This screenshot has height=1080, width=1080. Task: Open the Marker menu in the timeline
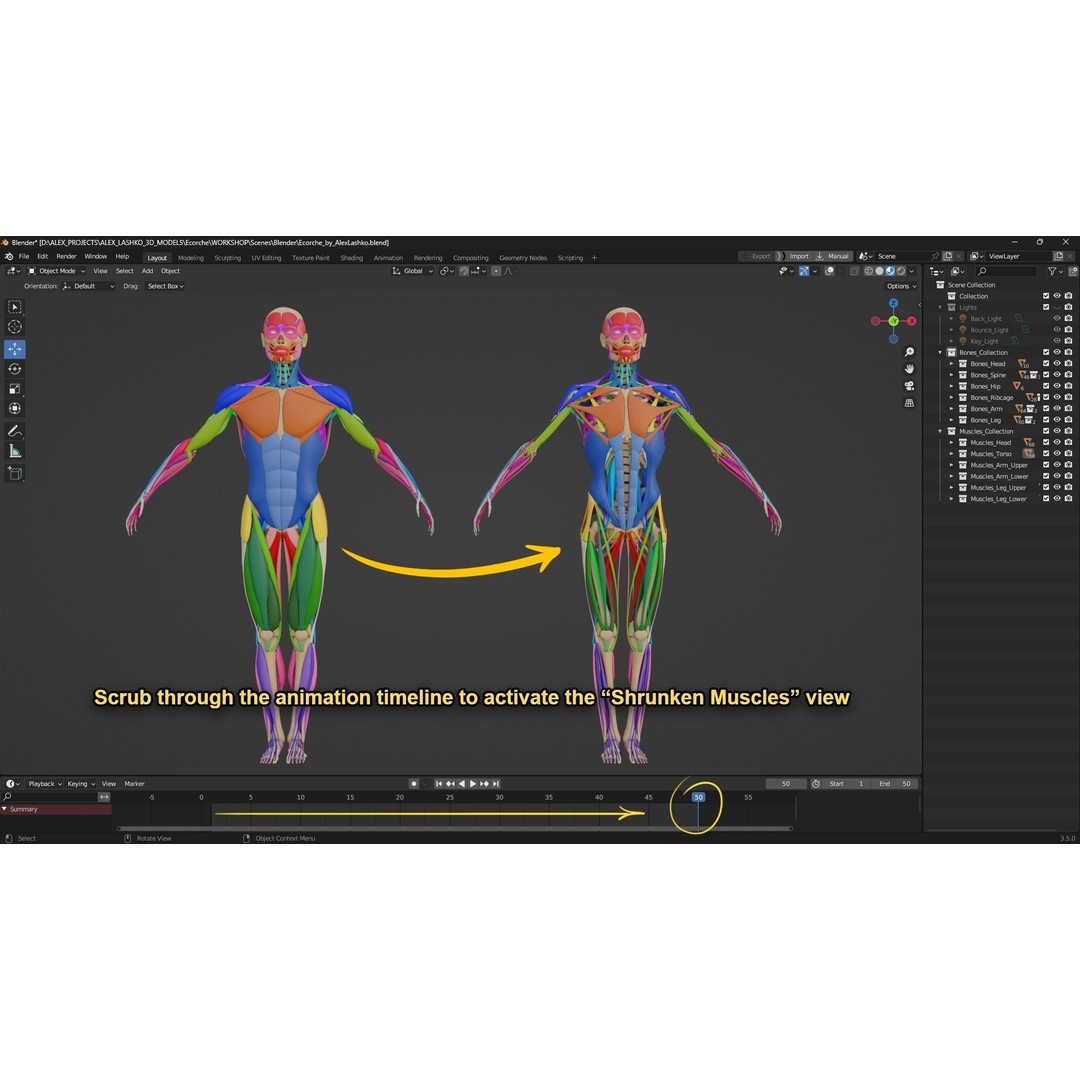coord(135,783)
